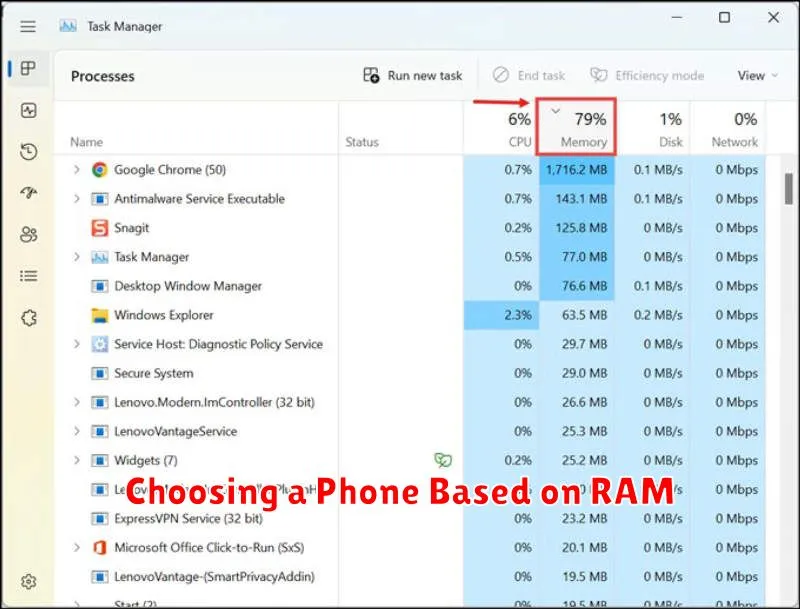Open the Startup apps sidebar icon
The height and width of the screenshot is (609, 800).
tap(29, 193)
